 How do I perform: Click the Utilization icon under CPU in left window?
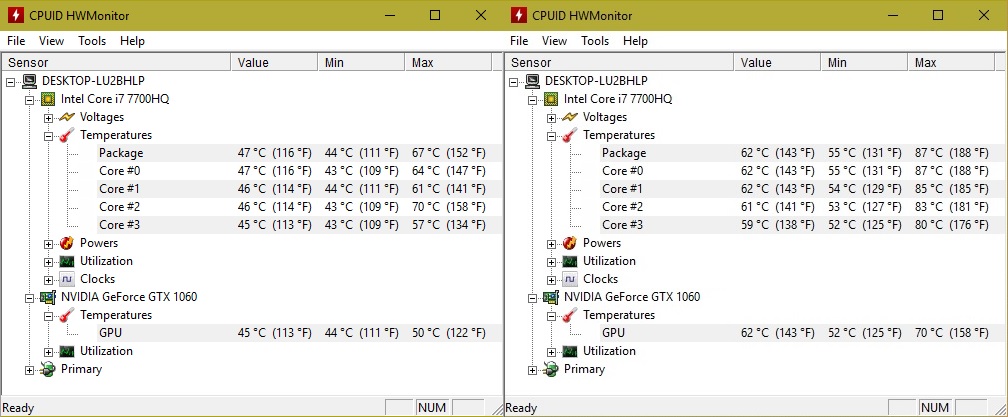pos(67,261)
